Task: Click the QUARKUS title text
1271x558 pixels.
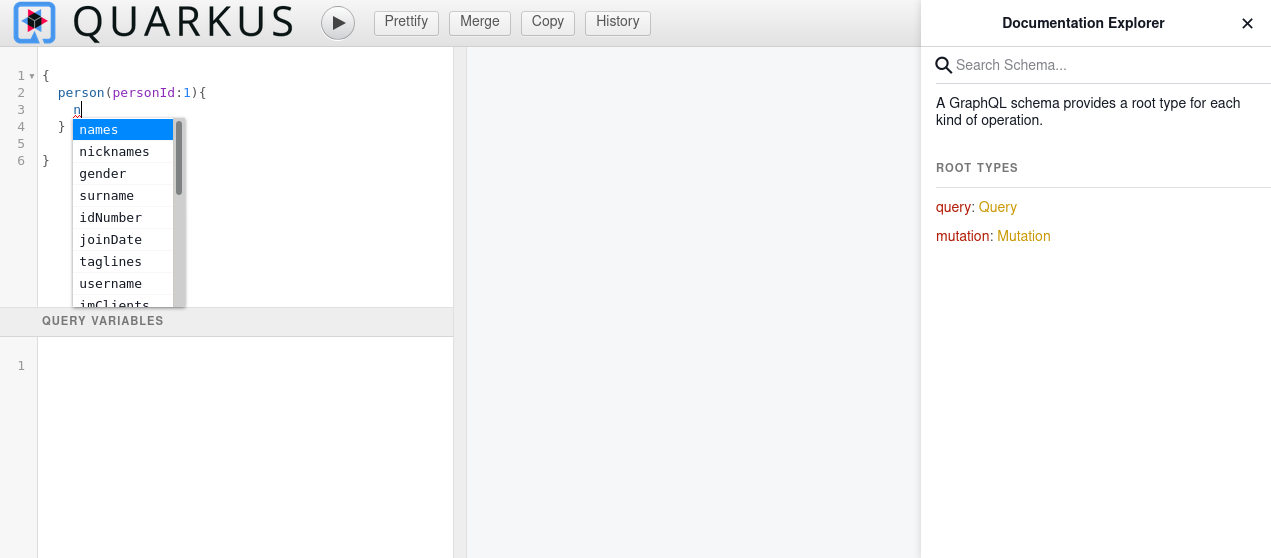Action: coord(184,22)
